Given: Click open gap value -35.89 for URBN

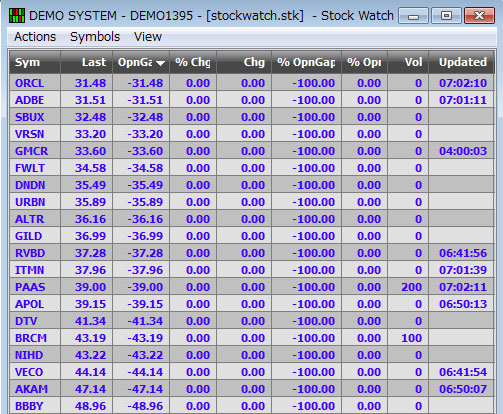Looking at the screenshot, I should (145, 202).
